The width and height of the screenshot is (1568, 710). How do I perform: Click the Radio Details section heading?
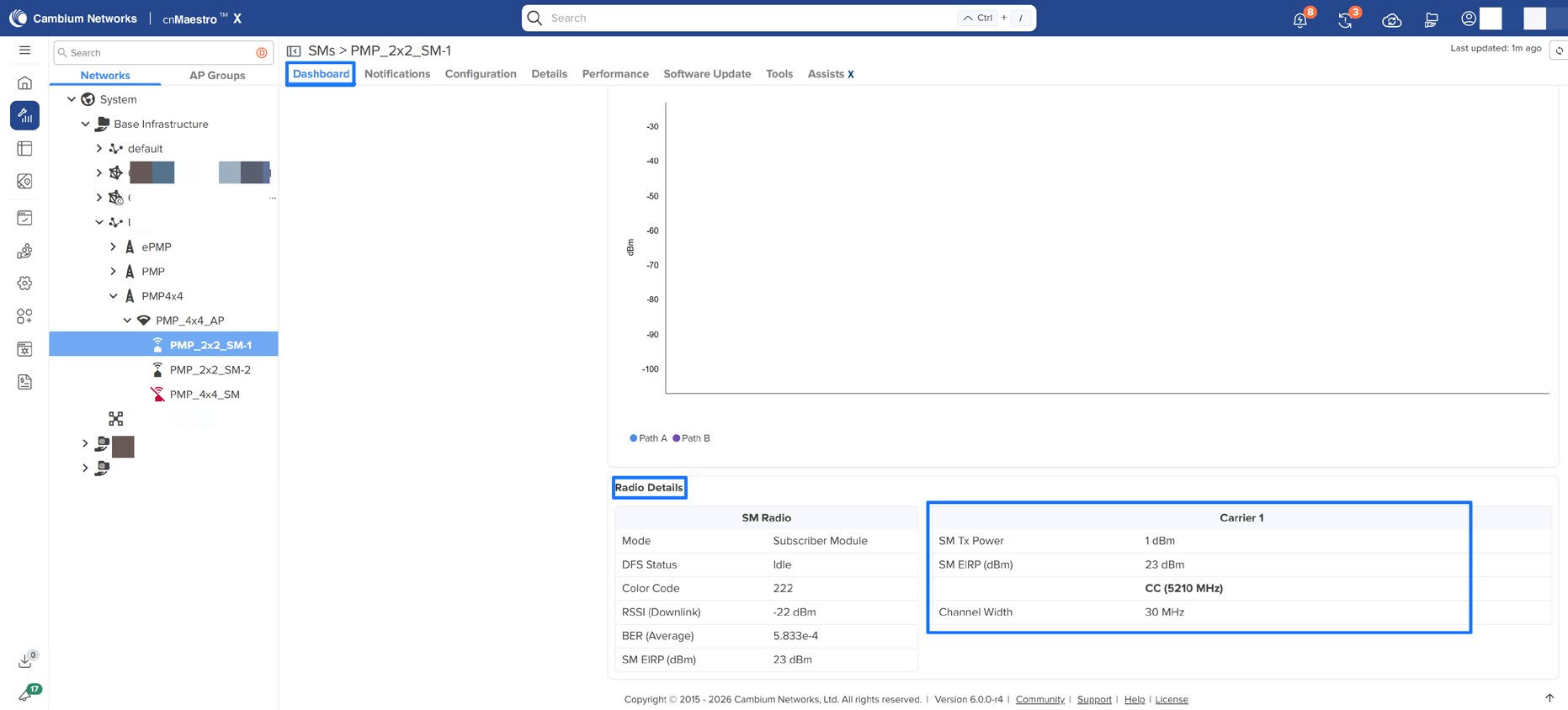[x=649, y=488]
